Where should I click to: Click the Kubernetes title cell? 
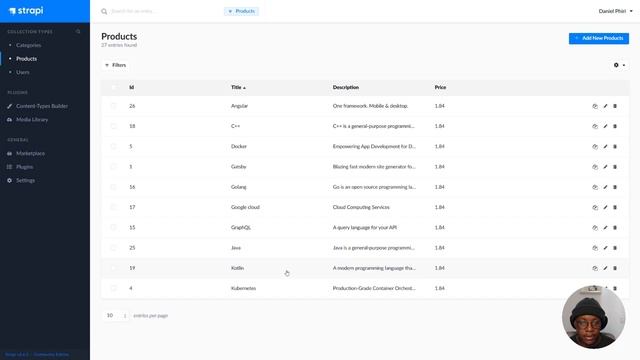243,288
